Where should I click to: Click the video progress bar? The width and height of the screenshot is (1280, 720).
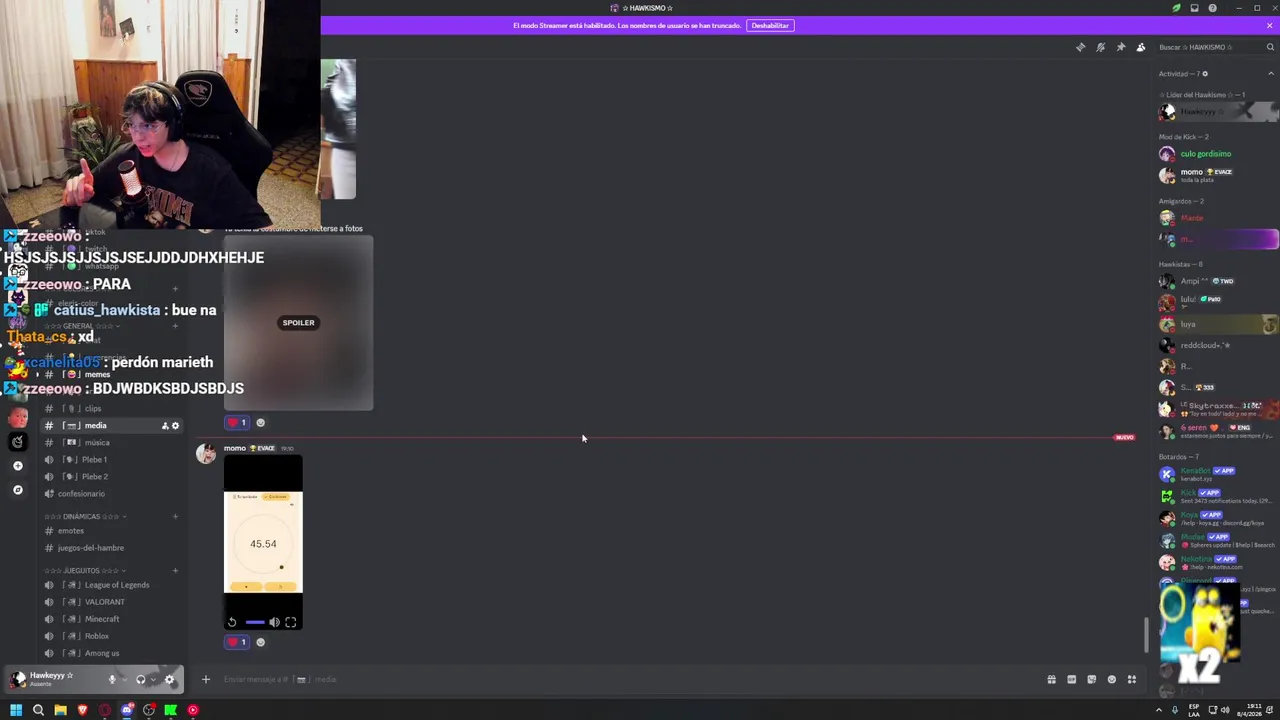[x=255, y=622]
